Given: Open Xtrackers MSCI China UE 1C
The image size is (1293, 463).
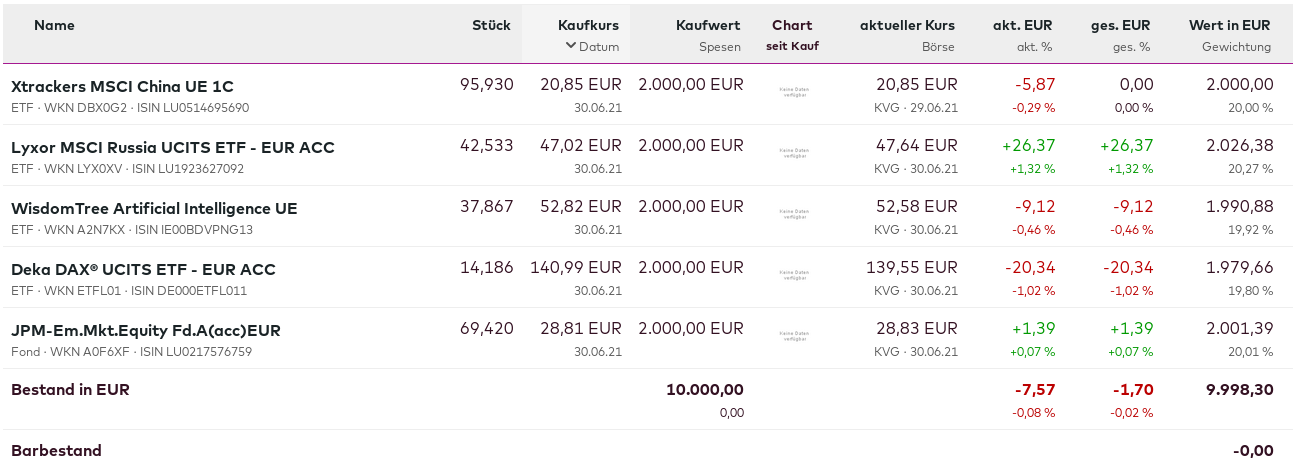Looking at the screenshot, I should click(x=122, y=86).
